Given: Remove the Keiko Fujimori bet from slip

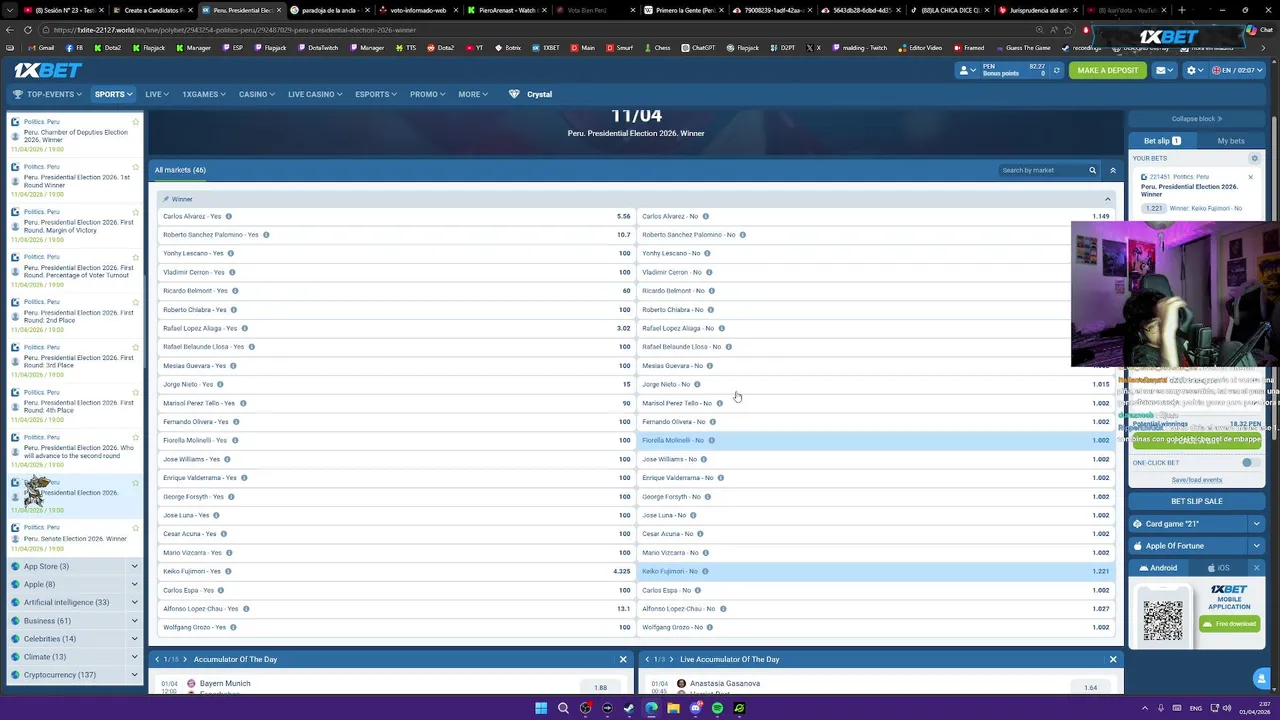Looking at the screenshot, I should (1250, 177).
